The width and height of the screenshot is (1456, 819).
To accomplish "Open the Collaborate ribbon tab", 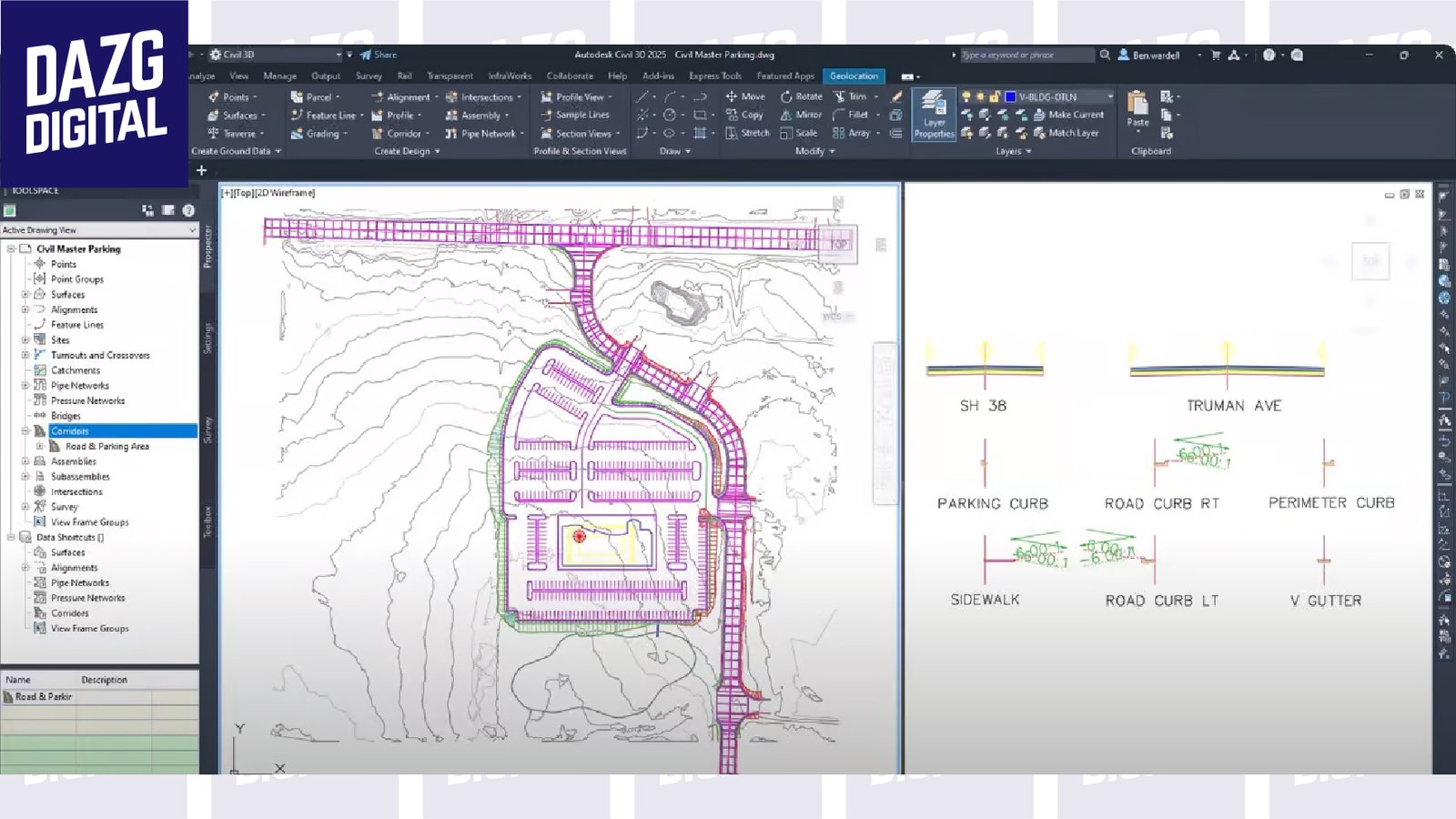I will pos(570,76).
